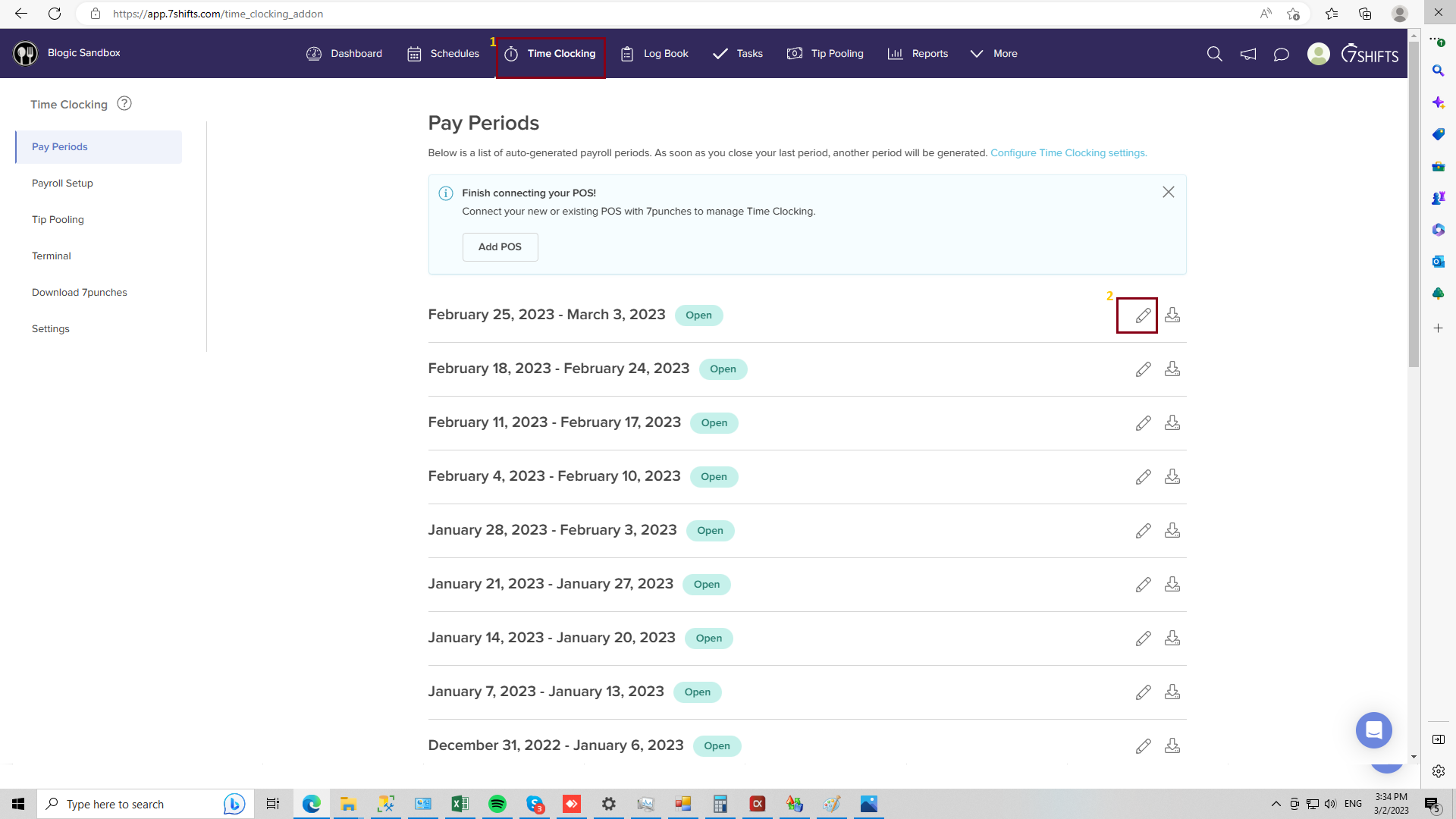Download the February 18 - February 24 pay period

[x=1172, y=369]
